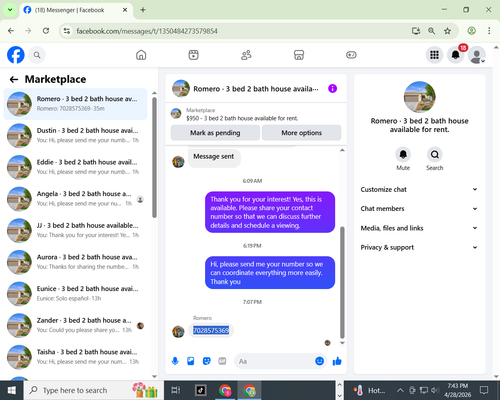Bookmark this page with the star icon
500x400 pixels.
pyautogui.click(x=447, y=31)
